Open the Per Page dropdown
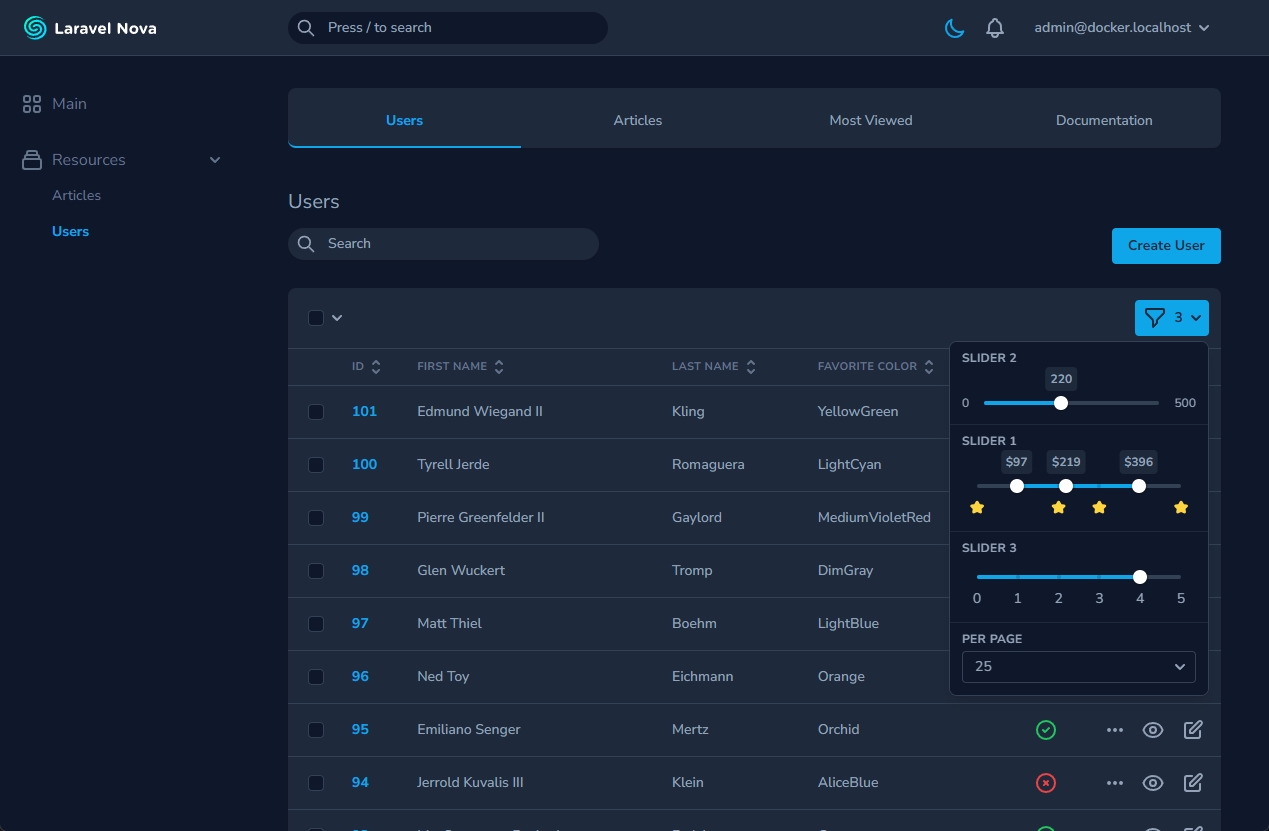 (x=1078, y=666)
